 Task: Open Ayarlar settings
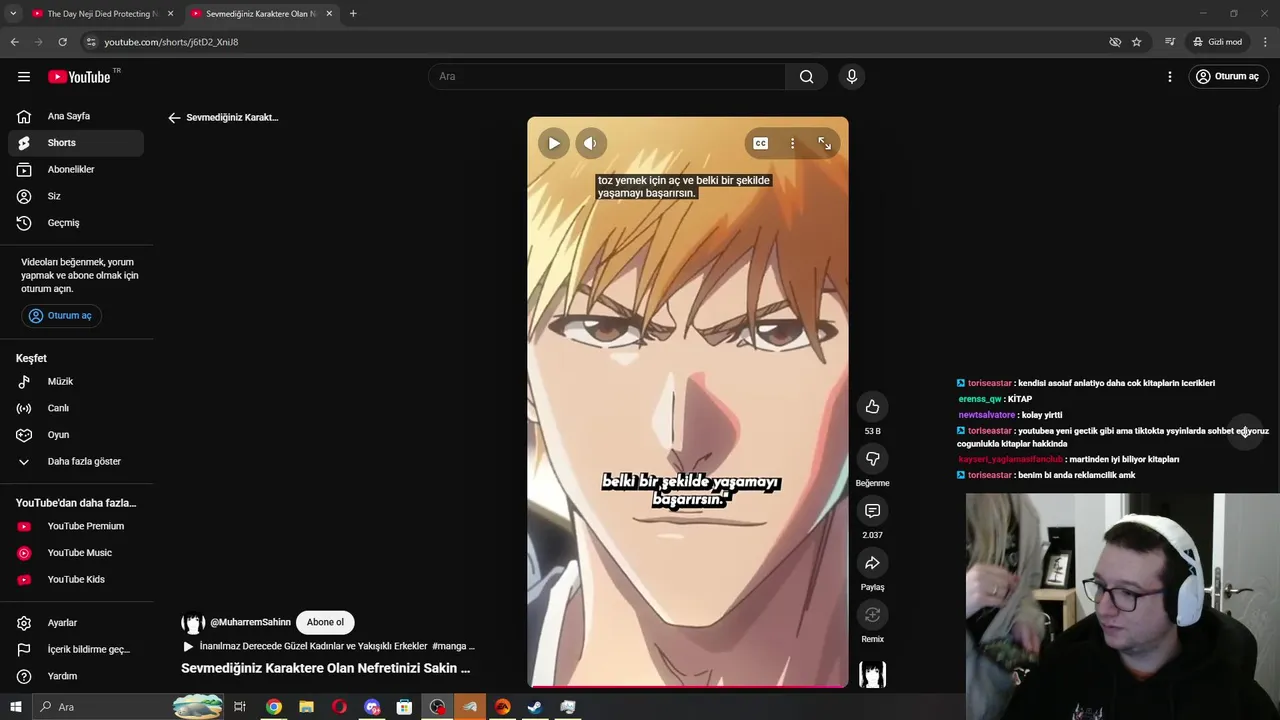tap(76, 623)
